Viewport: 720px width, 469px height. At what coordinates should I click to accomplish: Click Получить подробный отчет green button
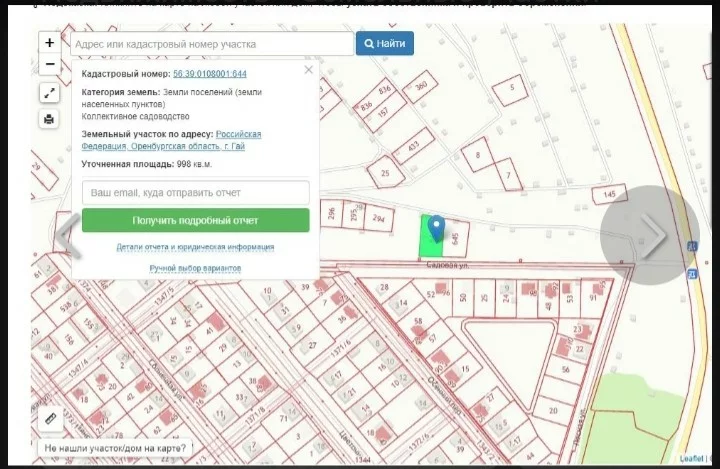coord(195,220)
